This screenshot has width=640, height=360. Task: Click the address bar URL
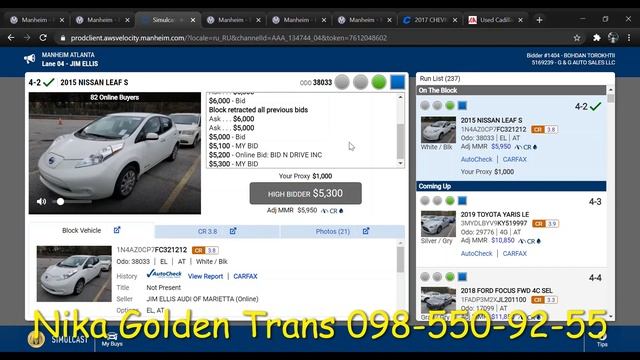(x=229, y=38)
